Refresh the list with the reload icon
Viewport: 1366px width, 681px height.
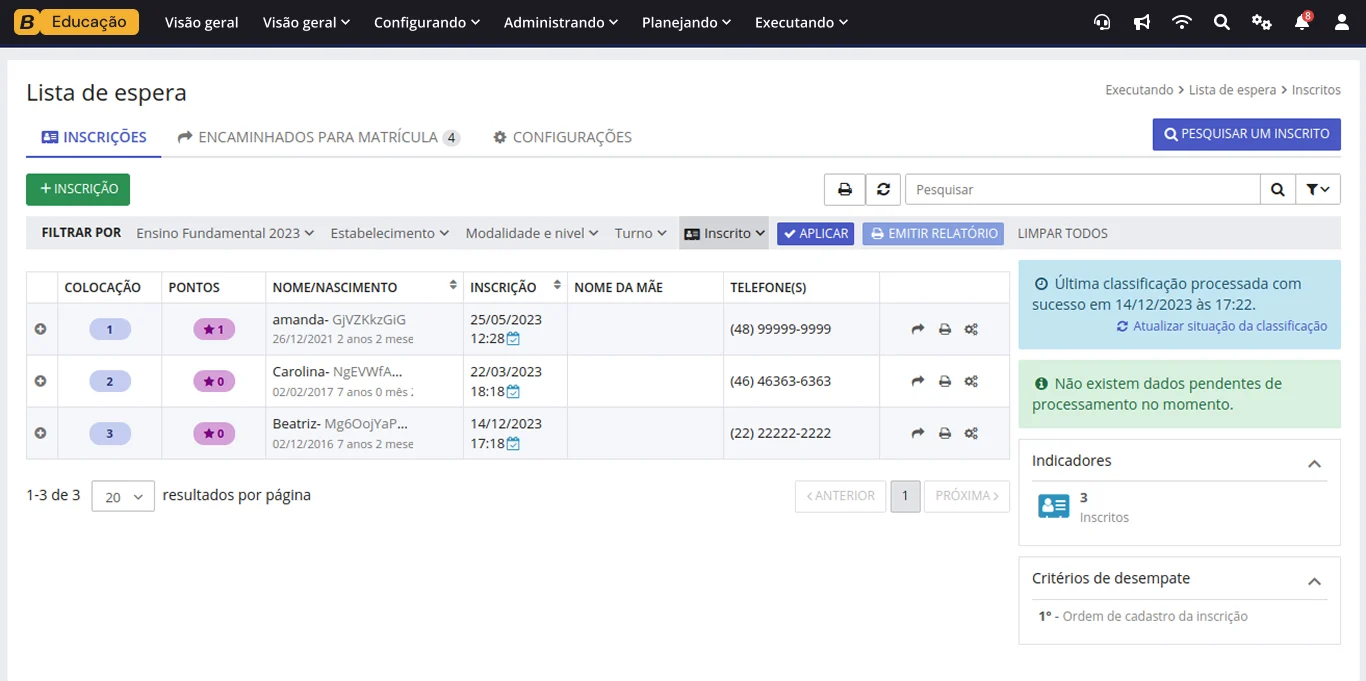[x=883, y=189]
